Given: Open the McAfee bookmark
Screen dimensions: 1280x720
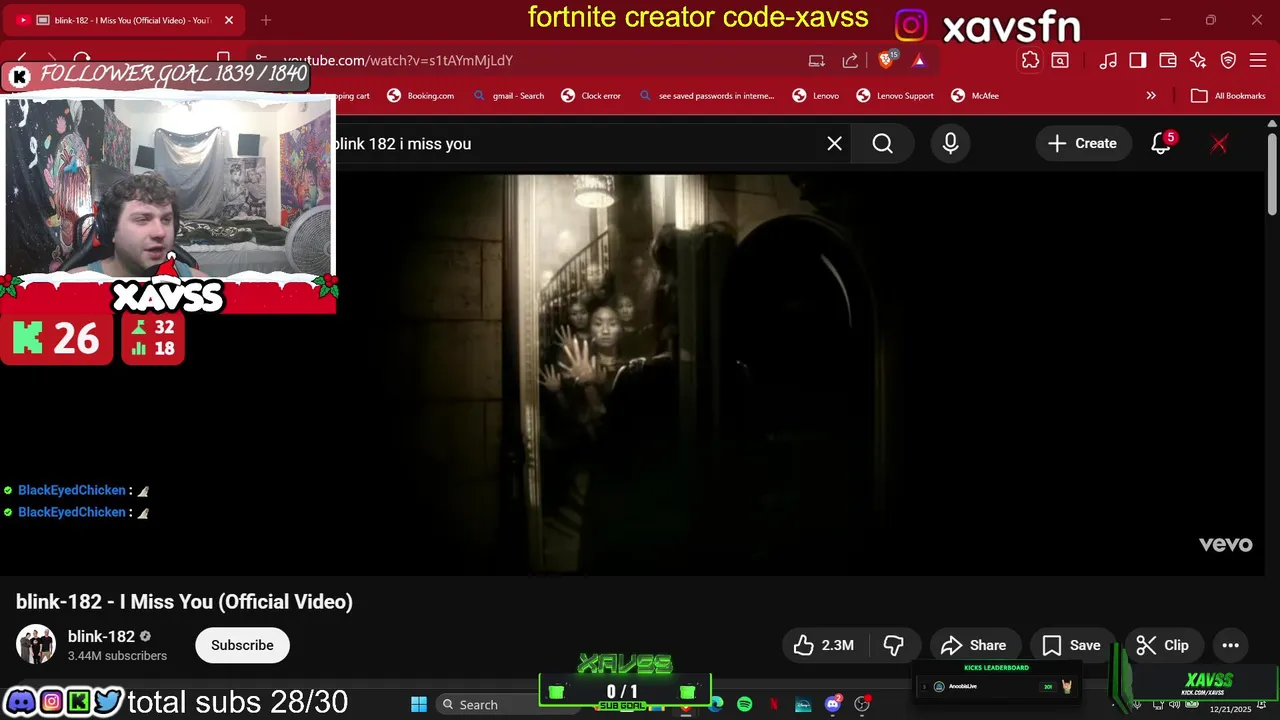Looking at the screenshot, I should pyautogui.click(x=974, y=96).
